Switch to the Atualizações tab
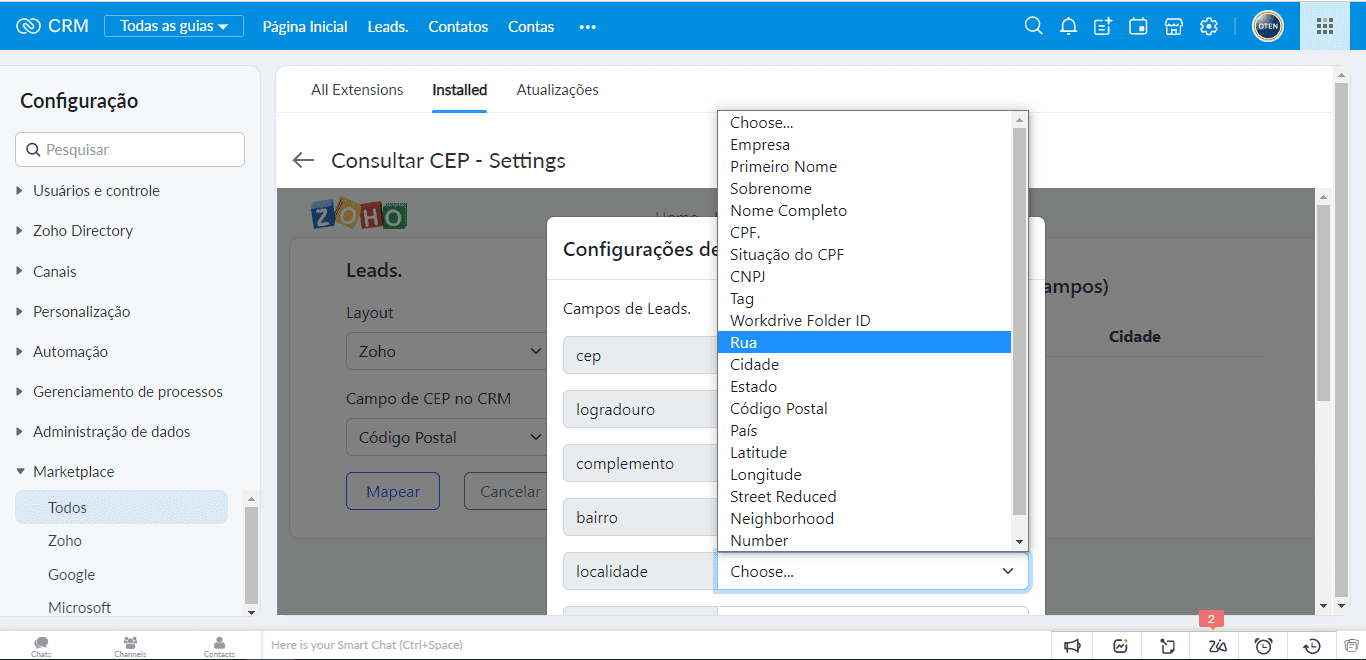The image size is (1366, 660). coord(557,90)
